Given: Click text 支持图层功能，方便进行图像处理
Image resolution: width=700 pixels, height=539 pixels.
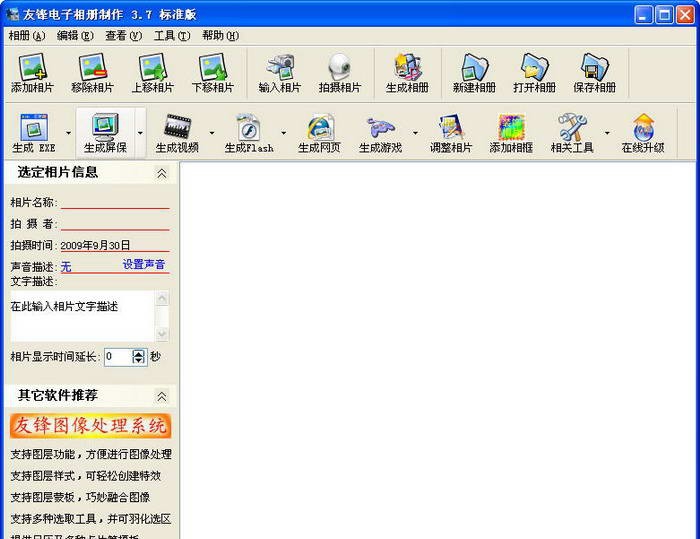Looking at the screenshot, I should pos(91,454).
